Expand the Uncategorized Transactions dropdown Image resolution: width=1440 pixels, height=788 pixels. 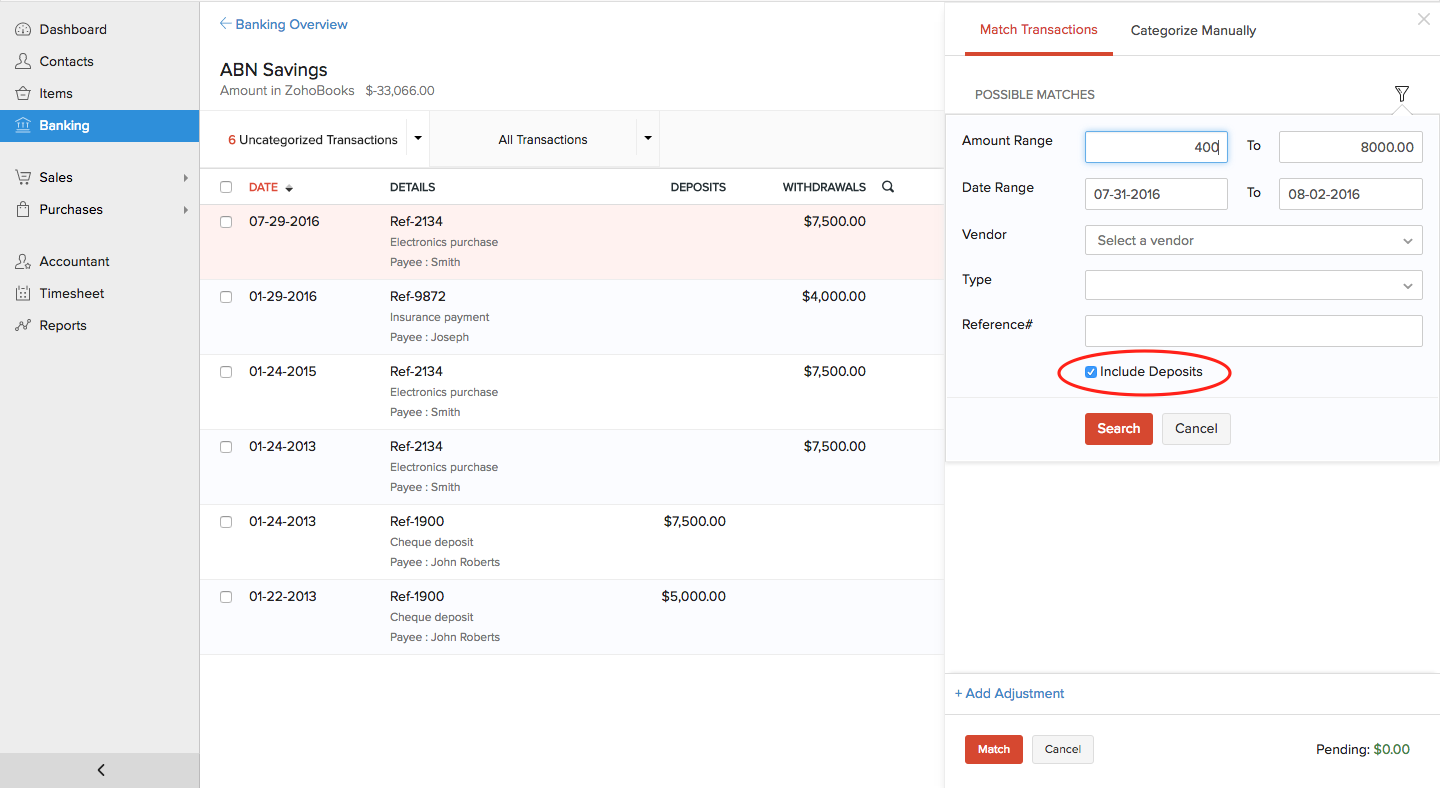(418, 138)
